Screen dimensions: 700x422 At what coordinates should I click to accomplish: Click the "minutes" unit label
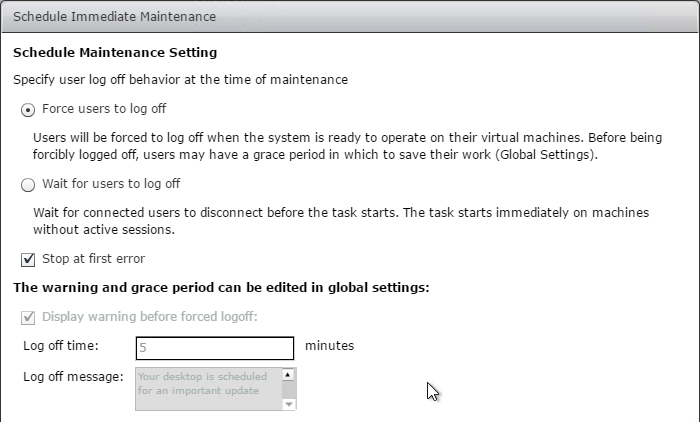329,346
